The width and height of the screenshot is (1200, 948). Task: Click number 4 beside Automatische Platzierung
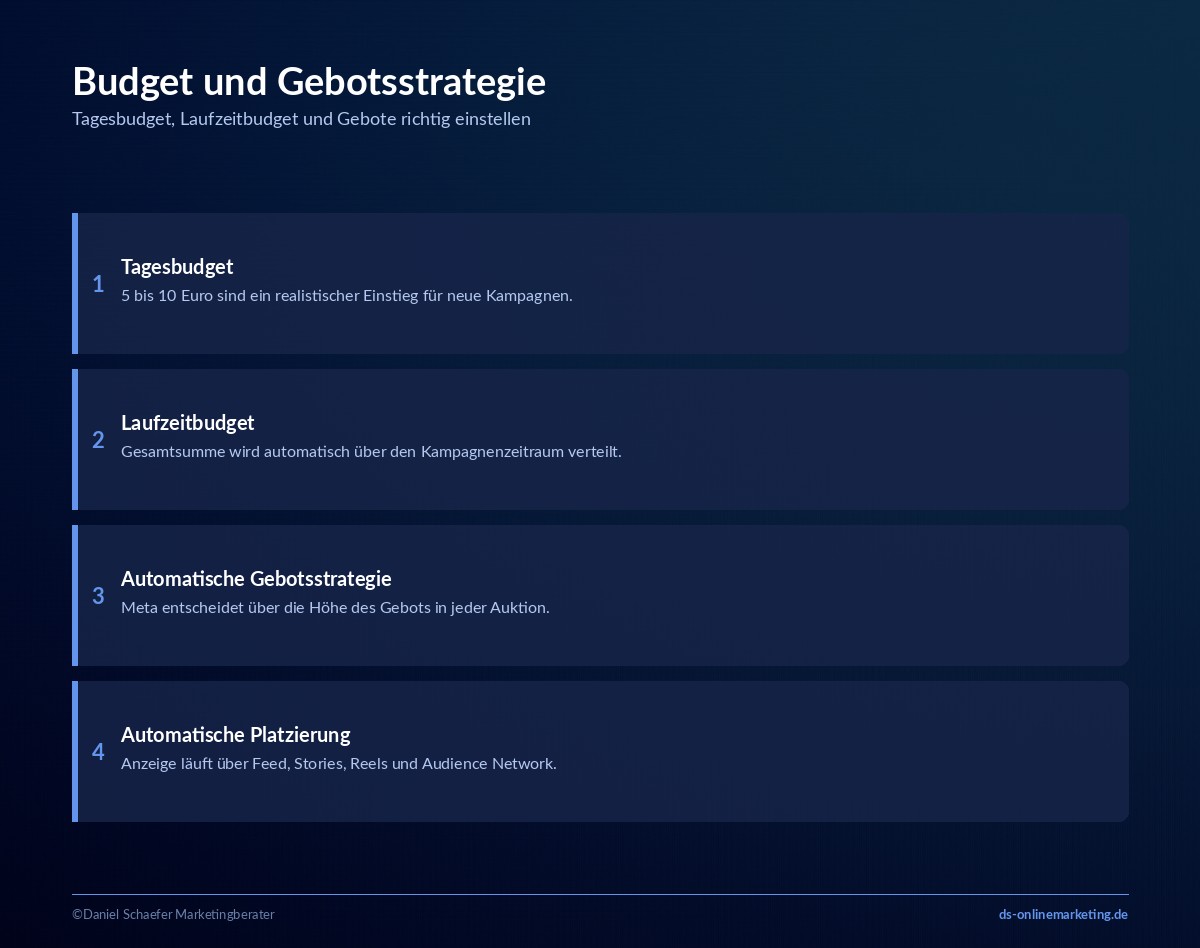pos(98,752)
